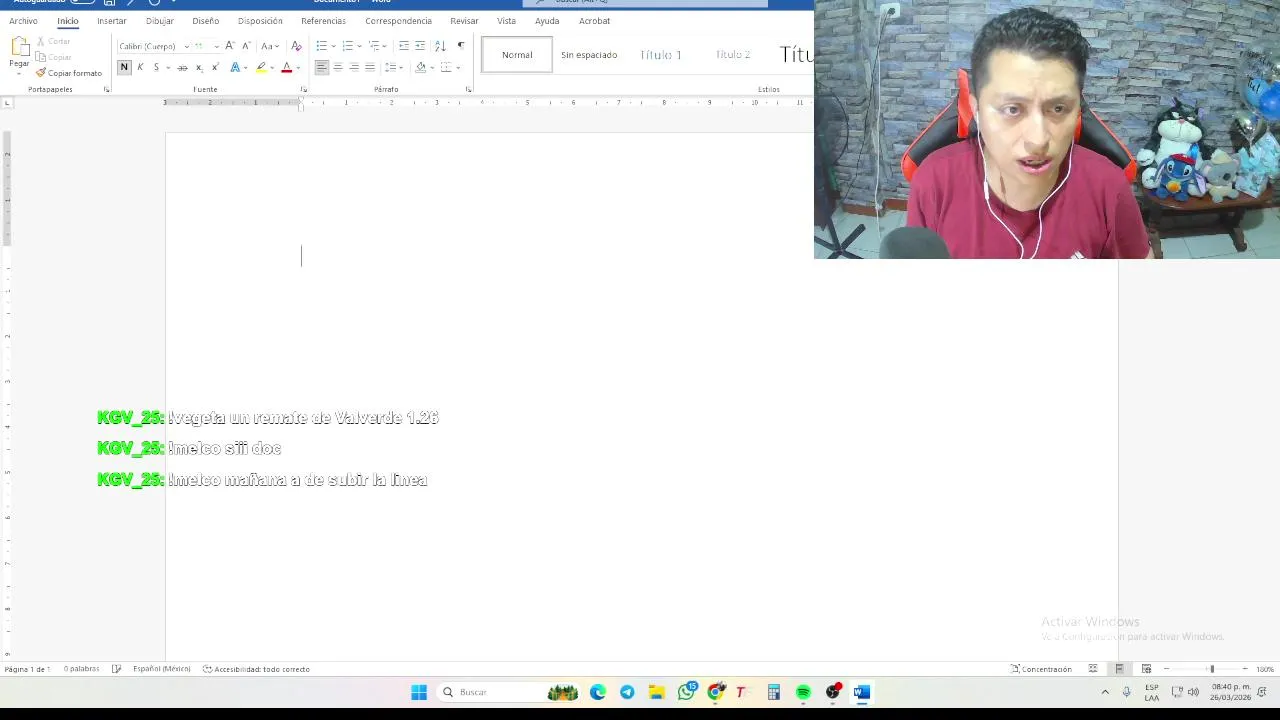The width and height of the screenshot is (1280, 720).
Task: Open Spotify from the taskbar
Action: point(803,692)
